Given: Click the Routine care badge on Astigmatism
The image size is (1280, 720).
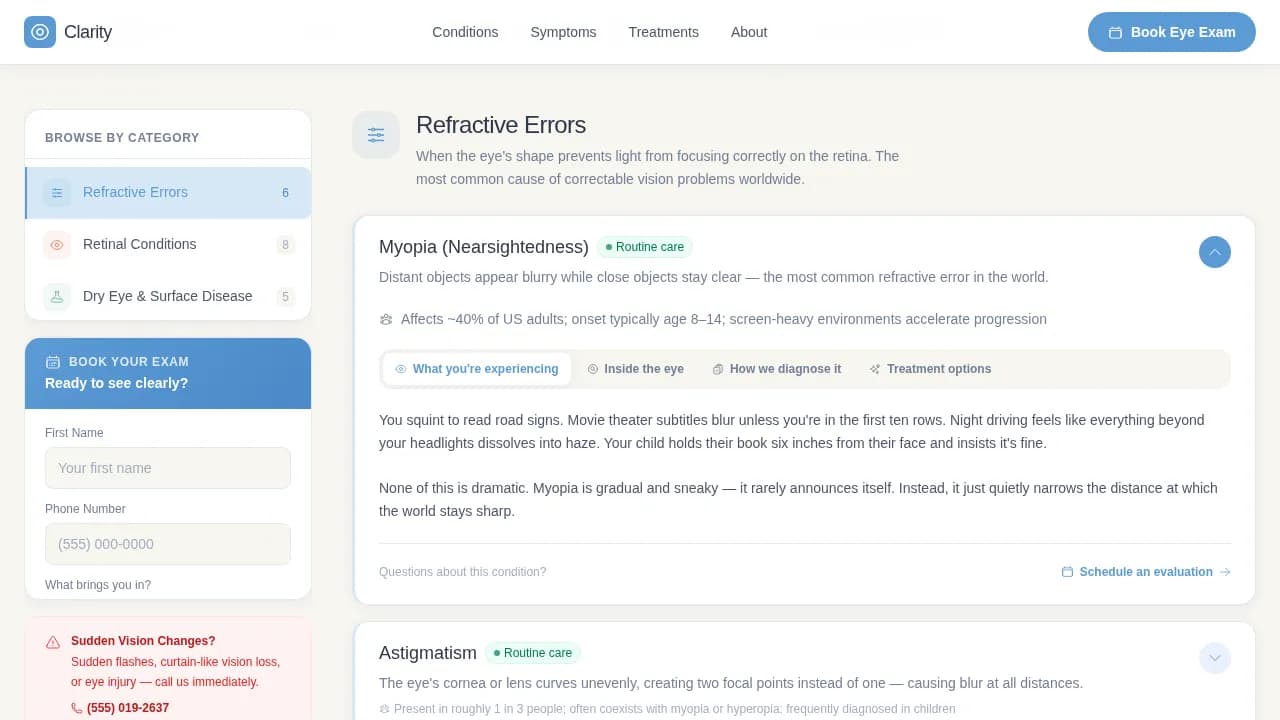Looking at the screenshot, I should pos(533,653).
